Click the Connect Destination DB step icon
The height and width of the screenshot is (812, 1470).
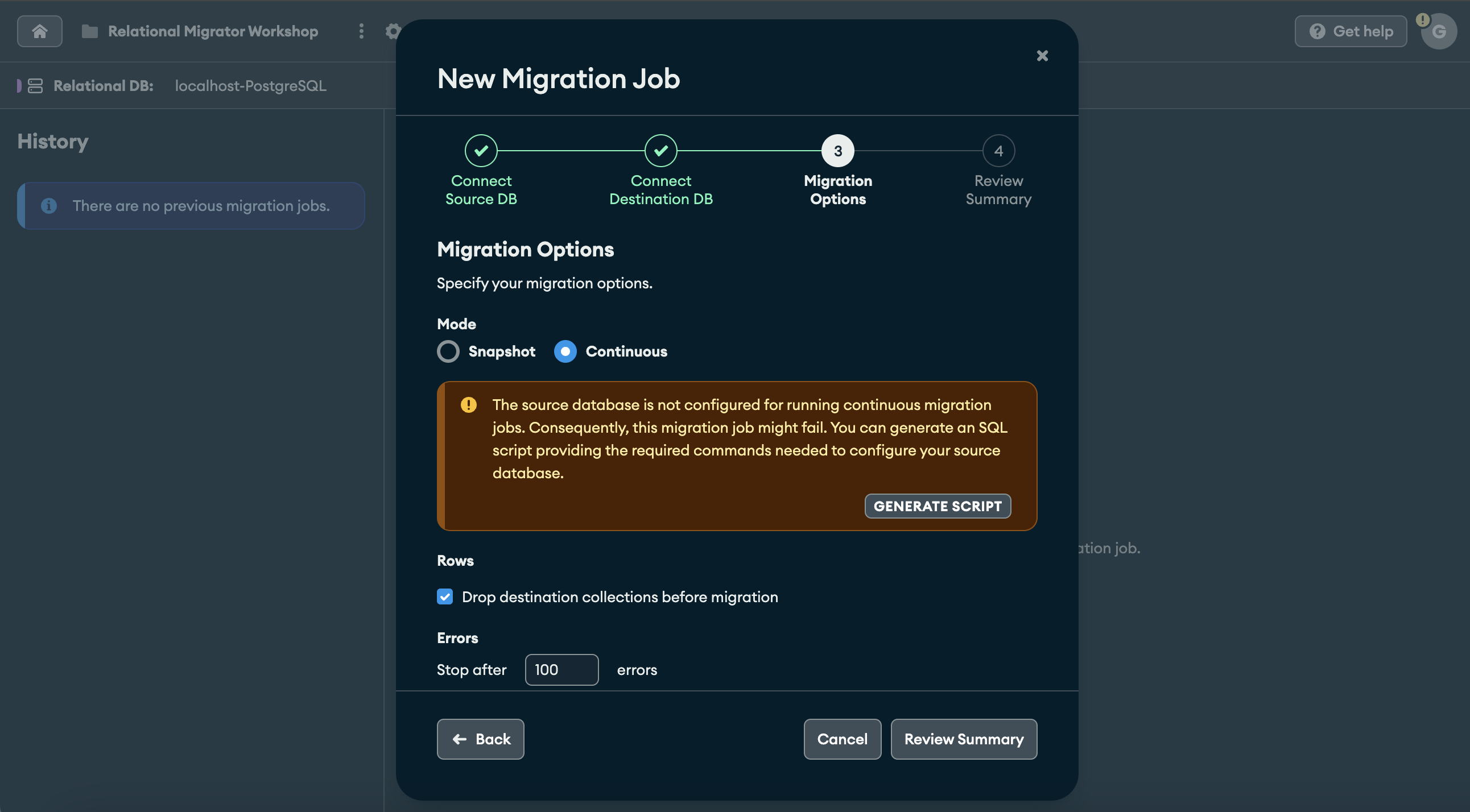[660, 150]
